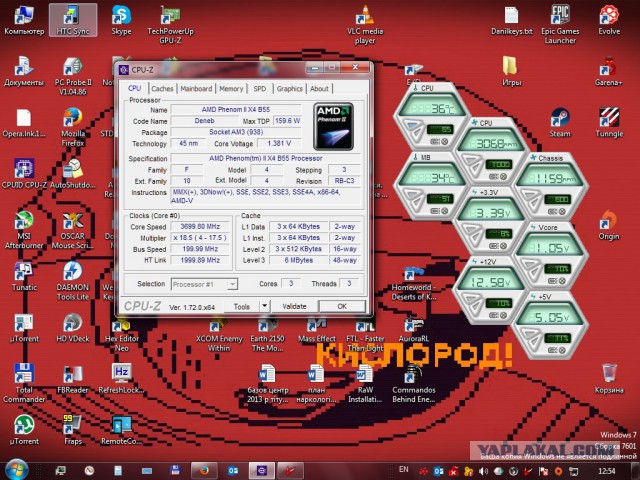
Task: Open Компьютер desktop icon
Action: tap(24, 20)
